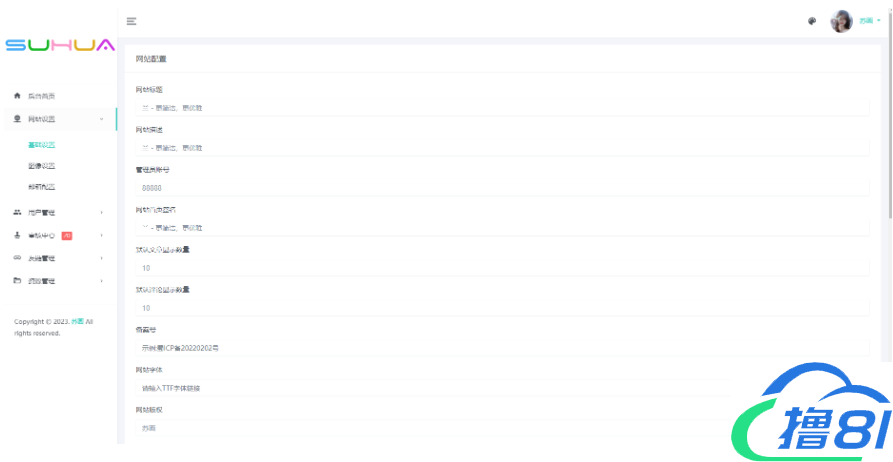Click the 网站设置 globe icon in sidebar
The width and height of the screenshot is (893, 462).
[17, 119]
